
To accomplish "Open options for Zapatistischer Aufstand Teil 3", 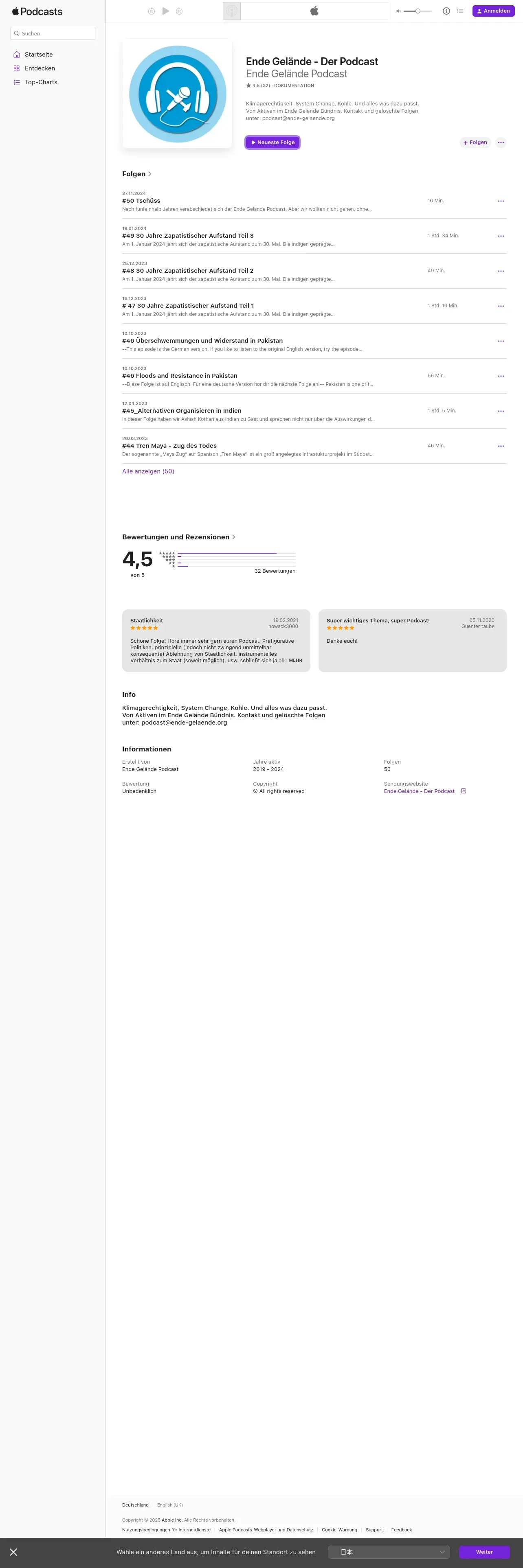I will (501, 236).
